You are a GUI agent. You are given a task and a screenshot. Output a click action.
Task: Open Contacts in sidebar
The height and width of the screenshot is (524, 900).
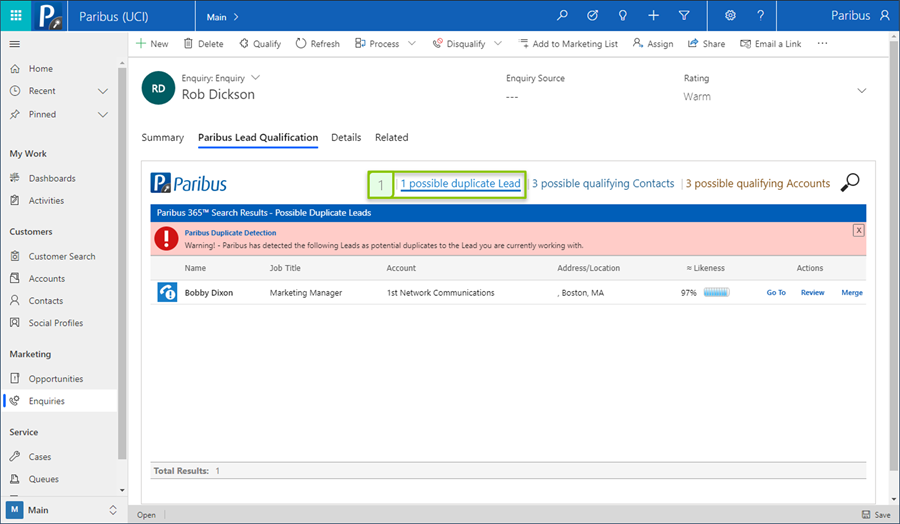click(x=45, y=301)
